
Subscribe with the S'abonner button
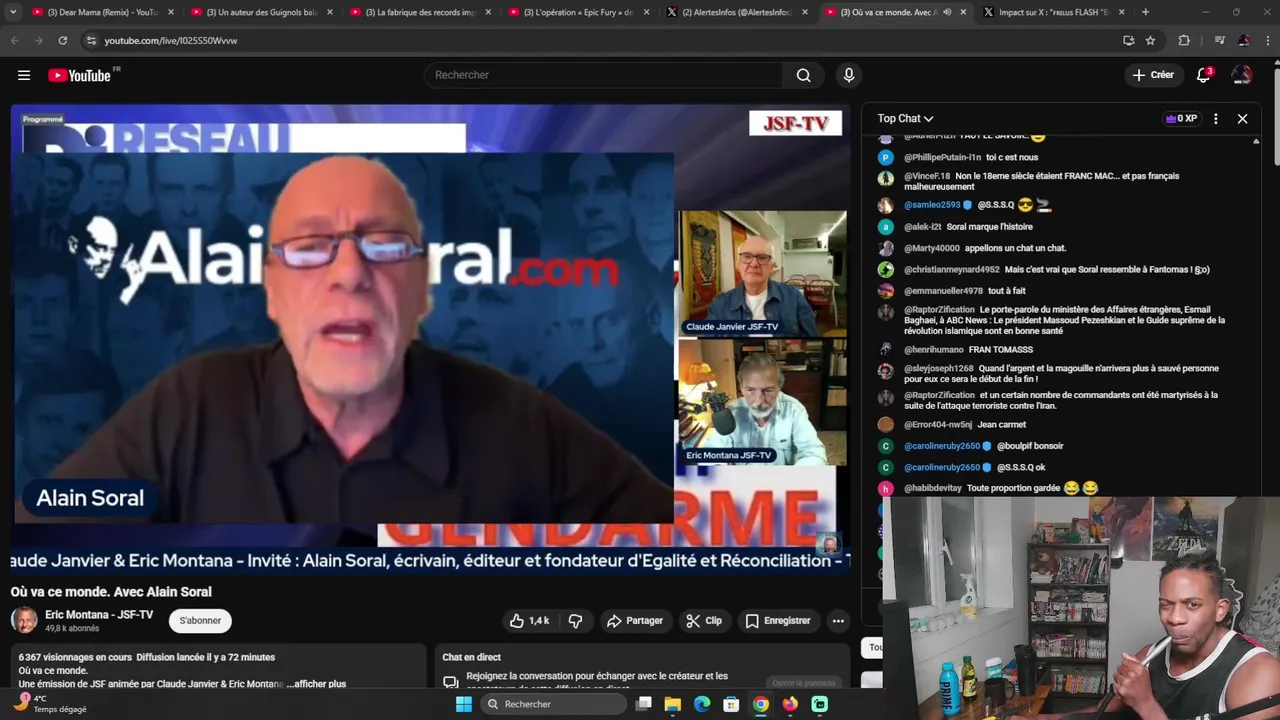tap(200, 621)
